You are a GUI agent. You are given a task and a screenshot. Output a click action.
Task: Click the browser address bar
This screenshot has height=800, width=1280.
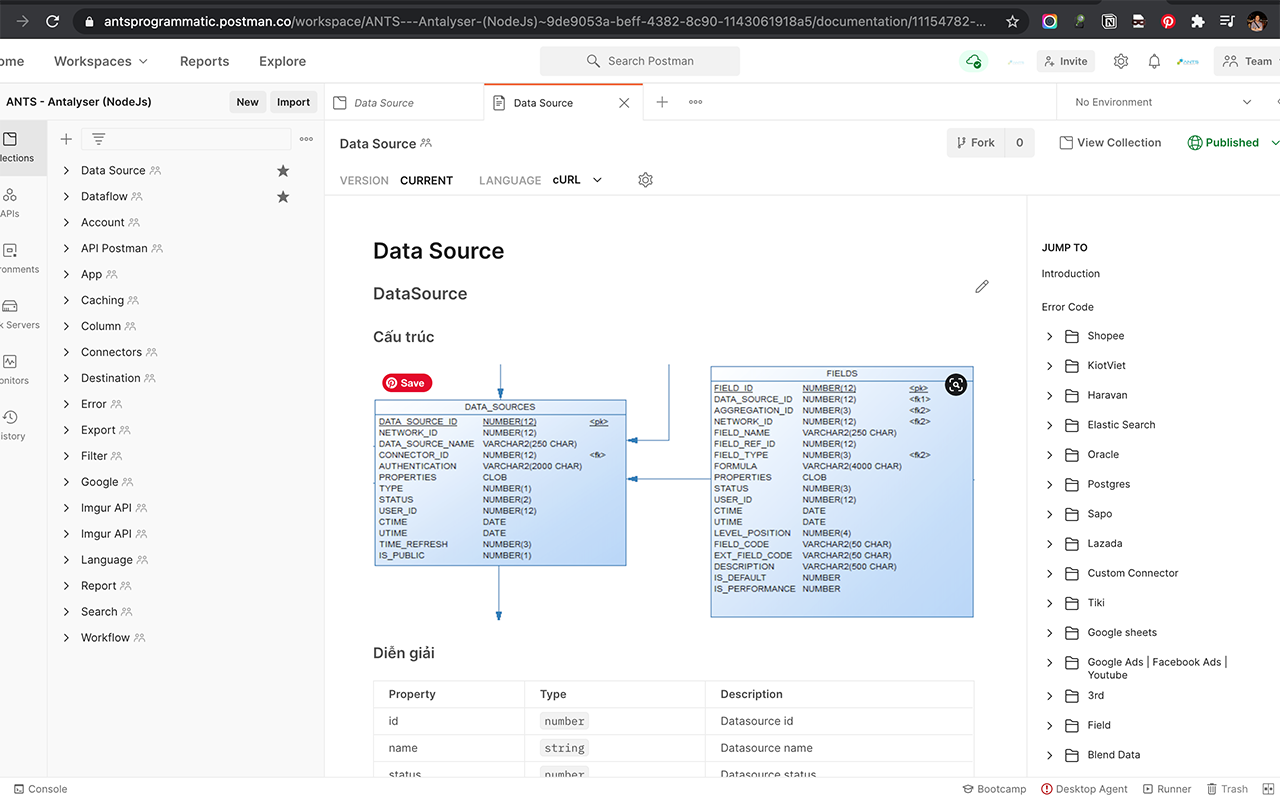tap(545, 21)
